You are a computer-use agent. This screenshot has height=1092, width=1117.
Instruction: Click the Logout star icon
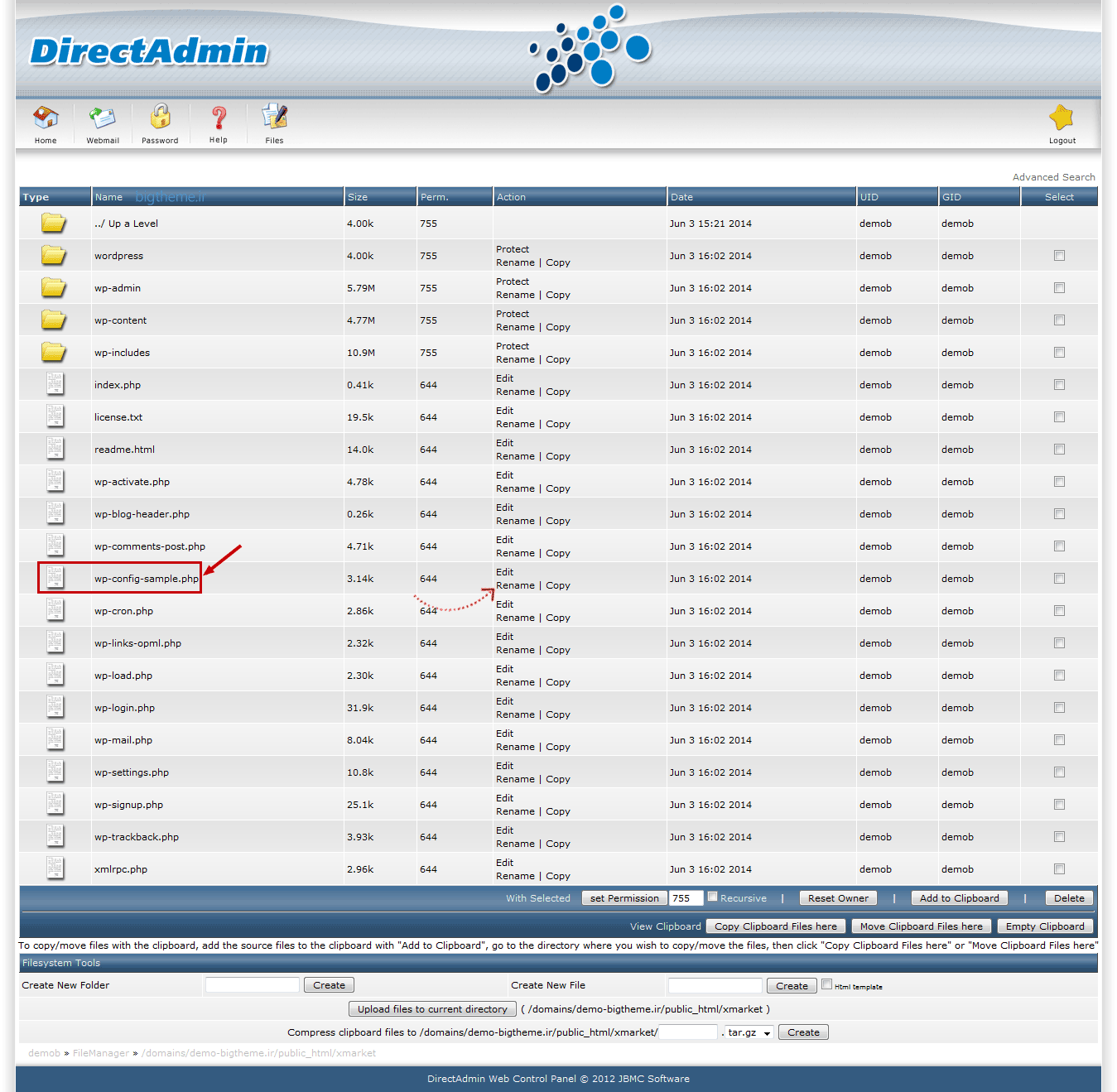pyautogui.click(x=1062, y=118)
